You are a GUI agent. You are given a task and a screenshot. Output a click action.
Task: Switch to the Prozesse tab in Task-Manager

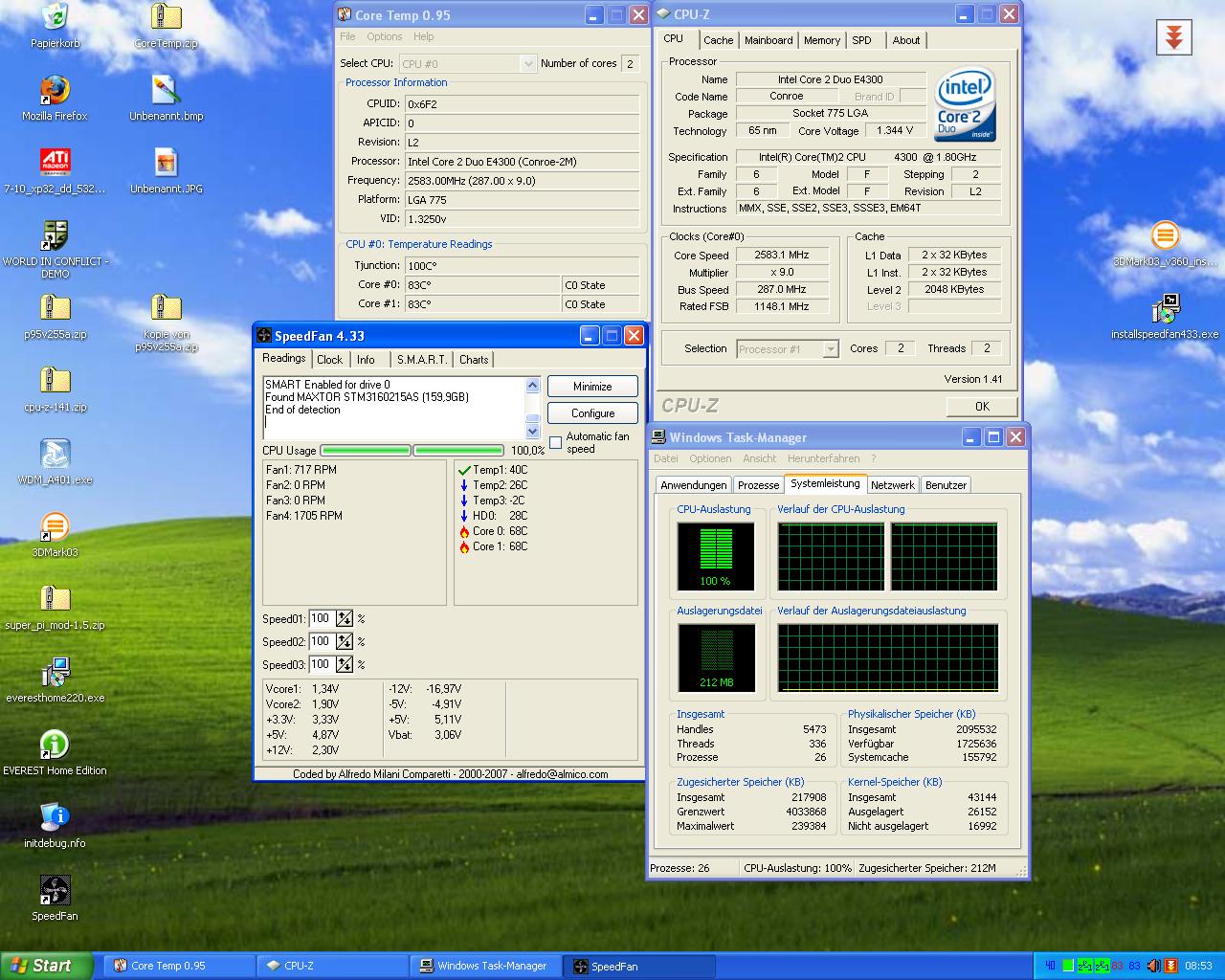pos(758,485)
